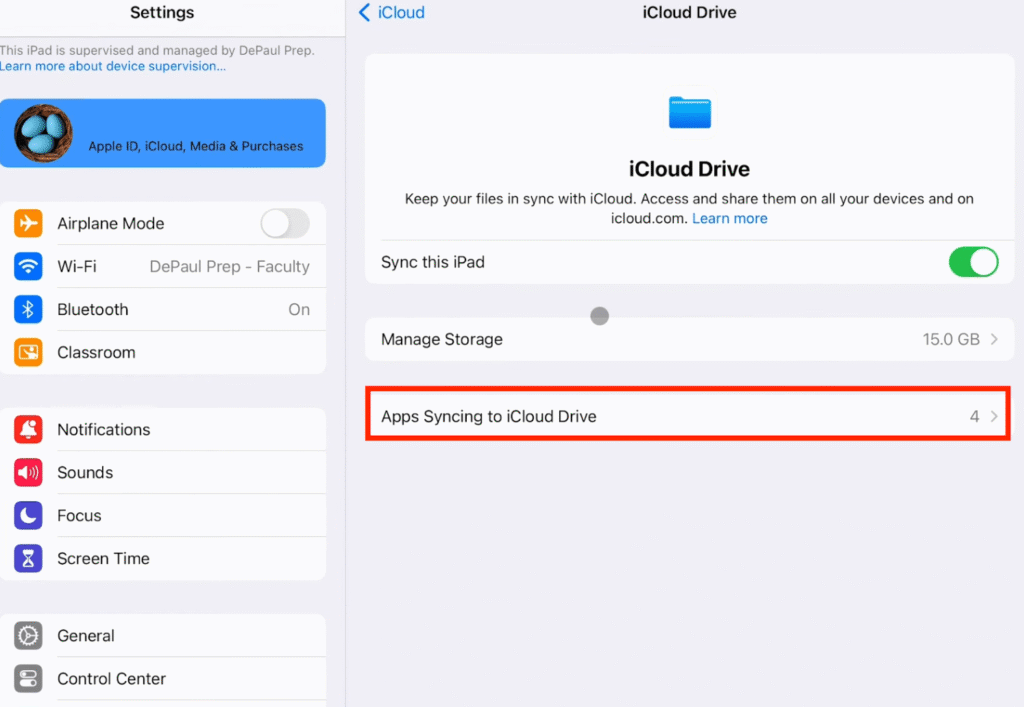
Task: Open the Notifications settings row
Action: tap(163, 430)
